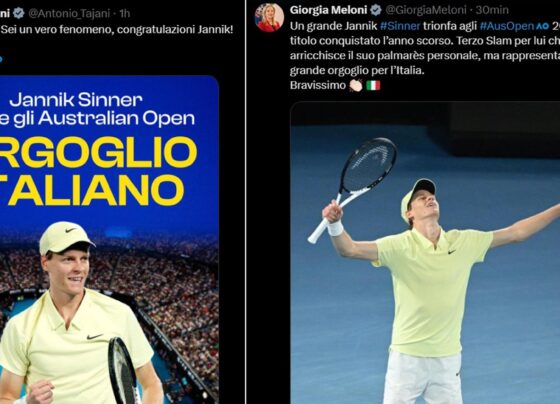This screenshot has height=404, width=560.
Task: Open the @Antonio_Tajani handle
Action: pyautogui.click(x=69, y=14)
